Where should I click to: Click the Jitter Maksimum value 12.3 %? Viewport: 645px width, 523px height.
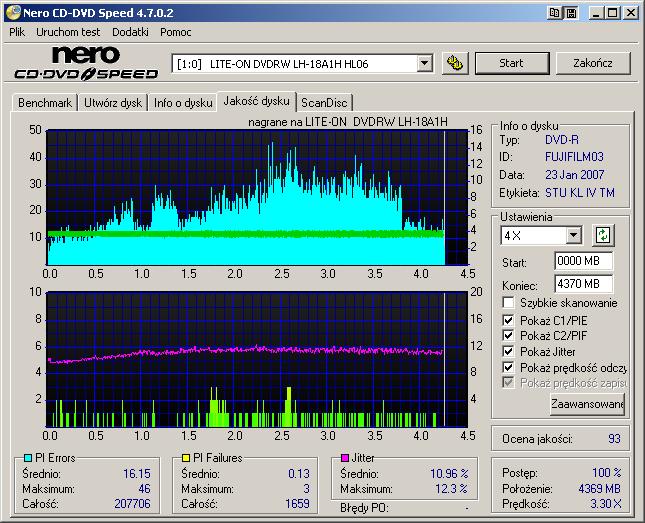pyautogui.click(x=452, y=489)
